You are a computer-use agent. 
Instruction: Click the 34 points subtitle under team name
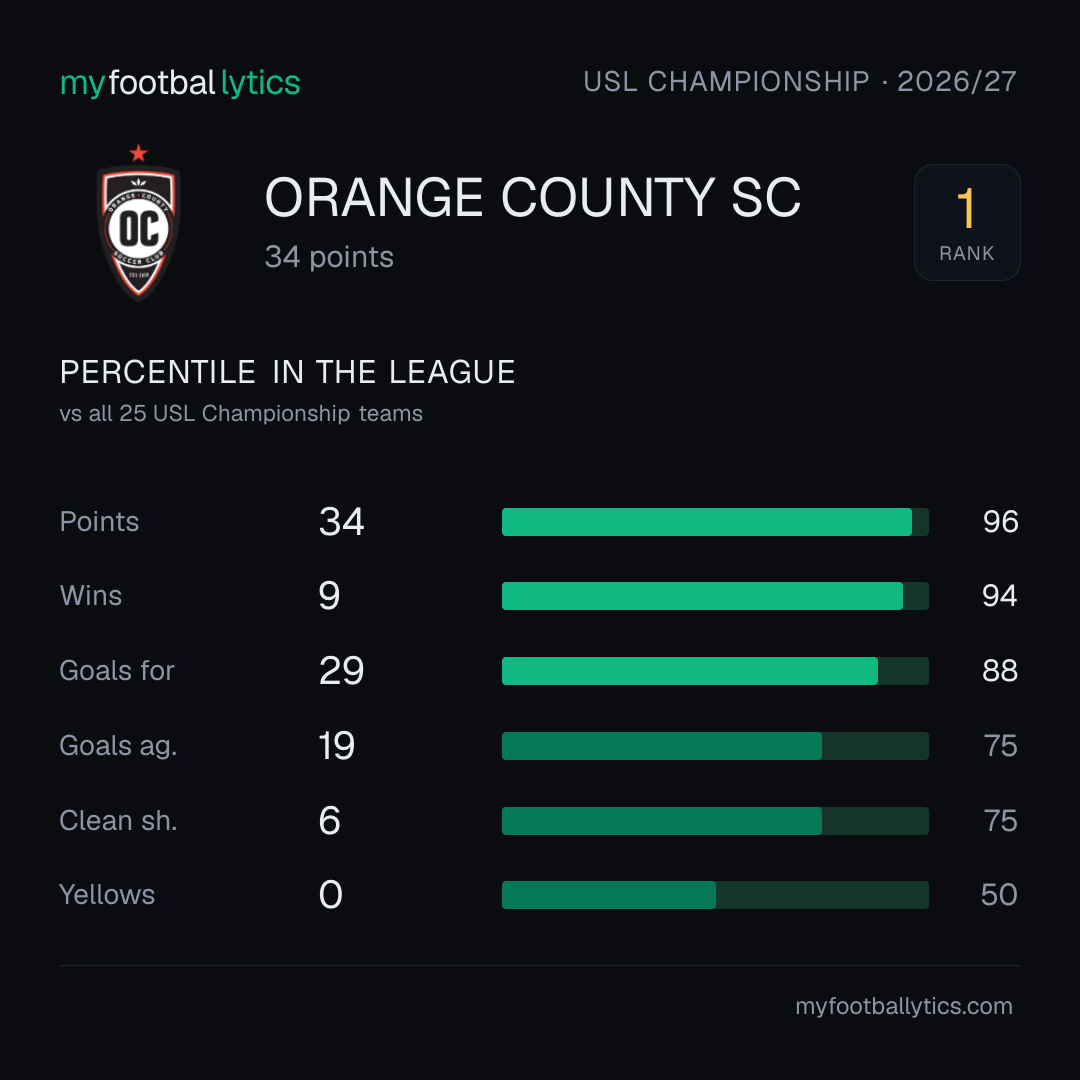pos(329,257)
